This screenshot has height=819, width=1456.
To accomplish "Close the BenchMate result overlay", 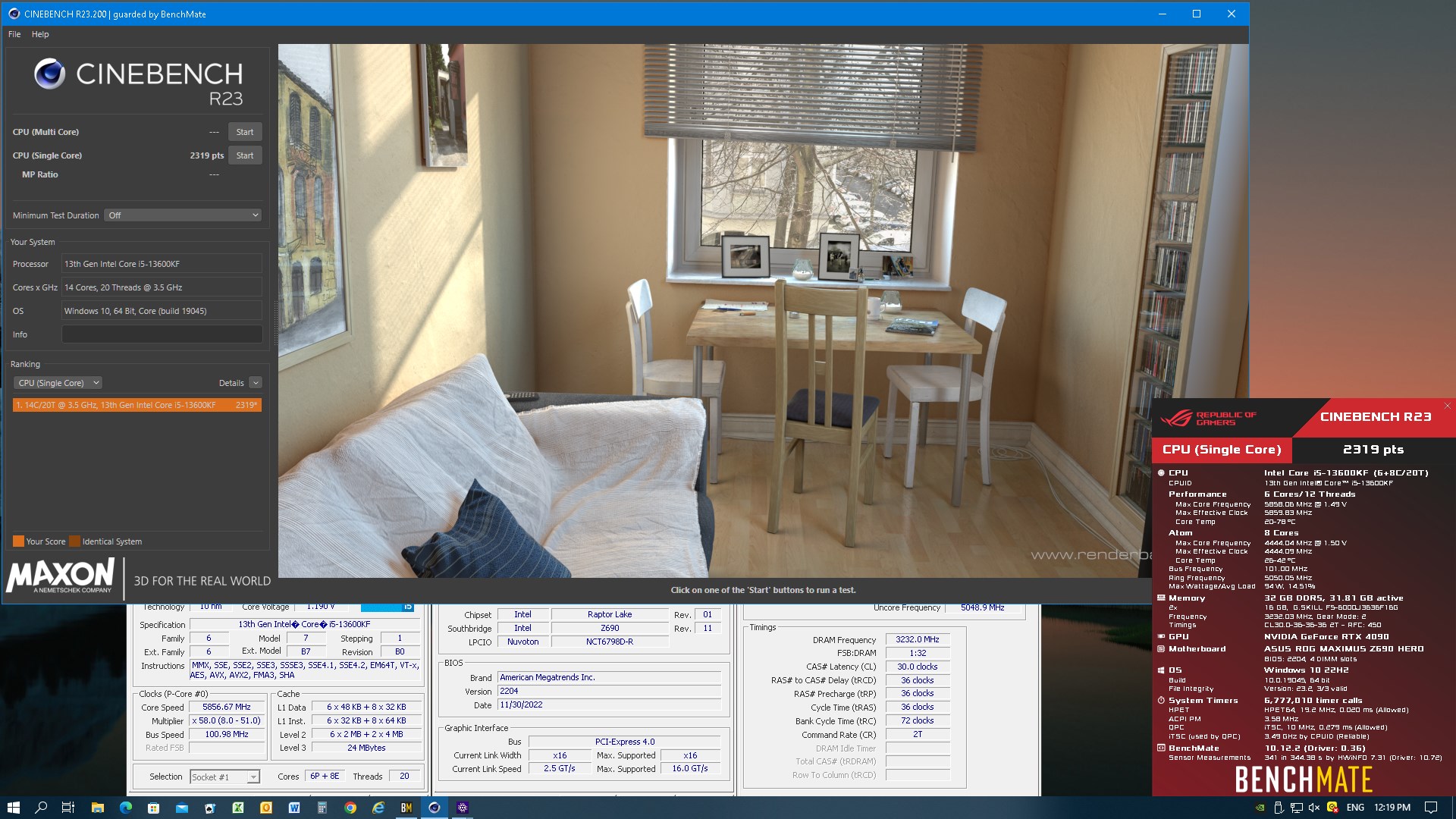I will [1448, 406].
